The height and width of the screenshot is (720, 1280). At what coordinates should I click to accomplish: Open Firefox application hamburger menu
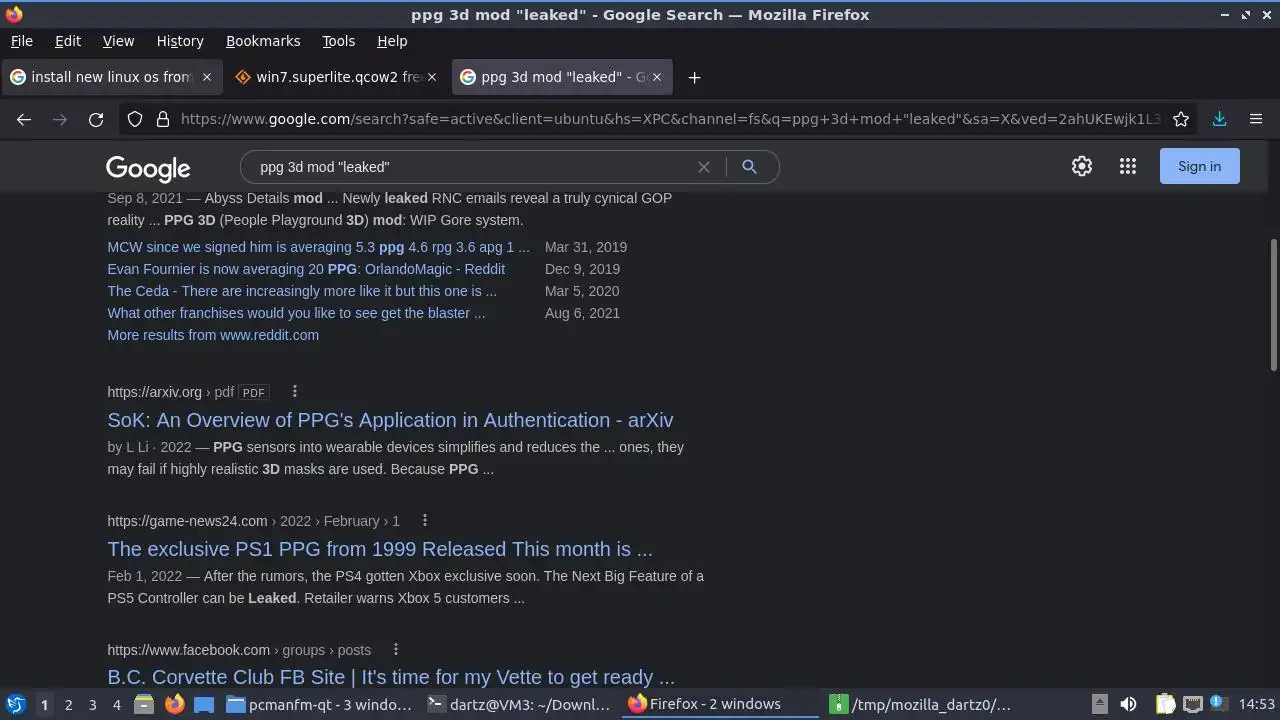click(1256, 119)
